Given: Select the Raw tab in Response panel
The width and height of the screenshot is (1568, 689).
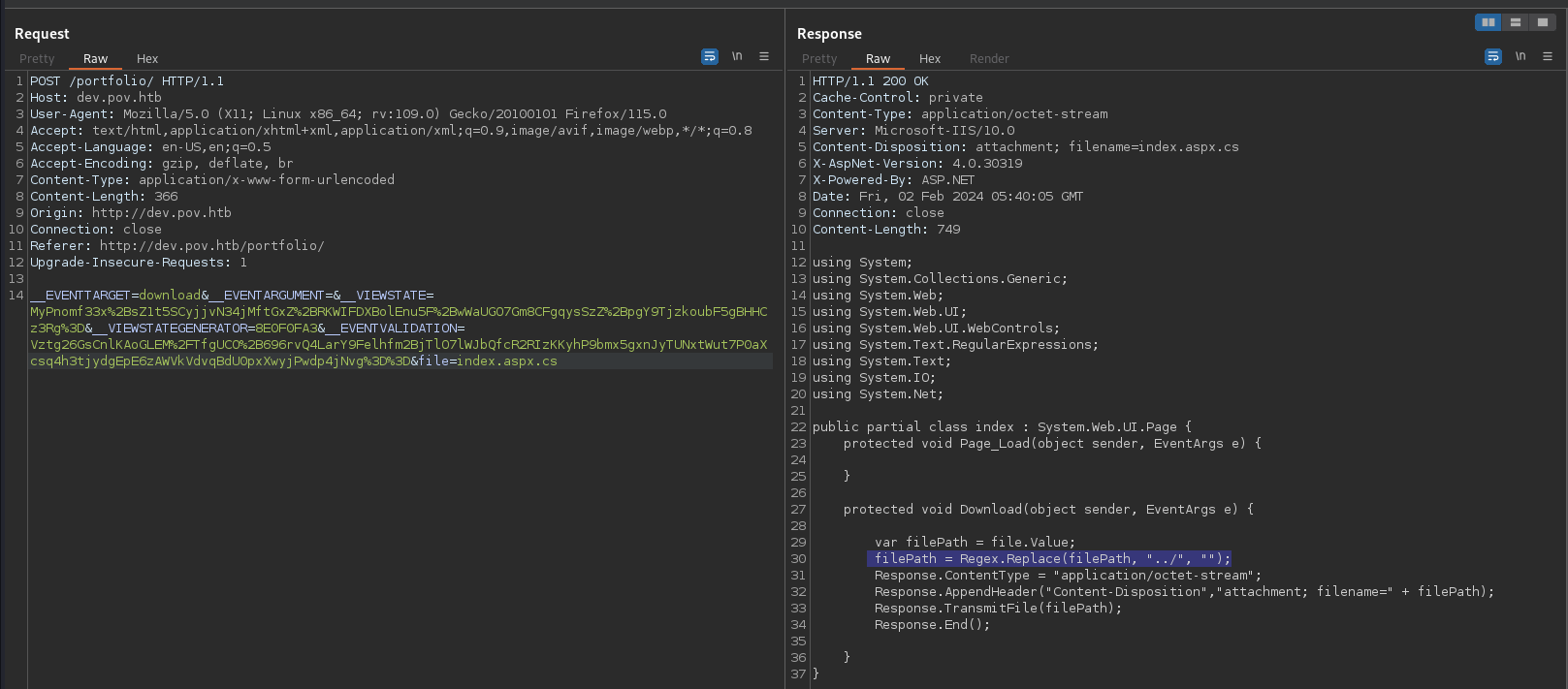Looking at the screenshot, I should tap(878, 59).
